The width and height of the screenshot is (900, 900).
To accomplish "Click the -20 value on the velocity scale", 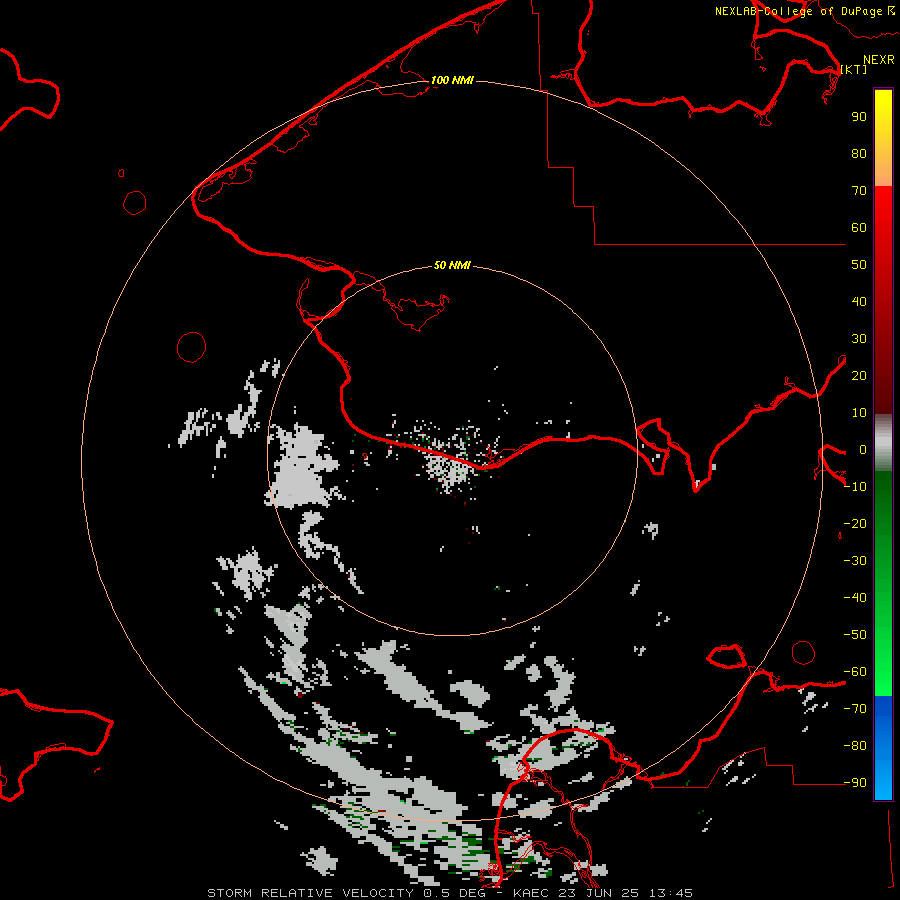I will click(x=855, y=523).
